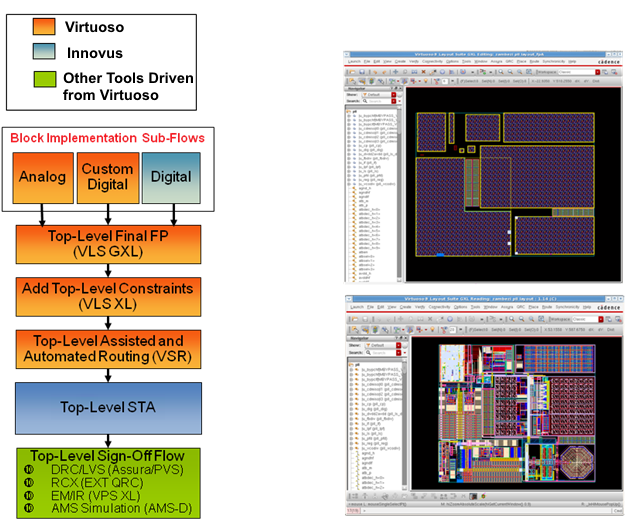Click the Navigator search field in the lower Virtuoso window

pos(382,353)
